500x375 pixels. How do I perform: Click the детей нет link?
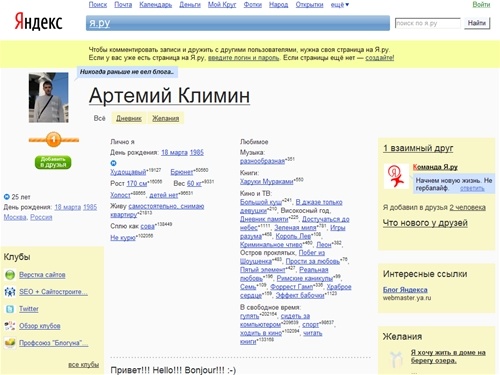point(164,195)
